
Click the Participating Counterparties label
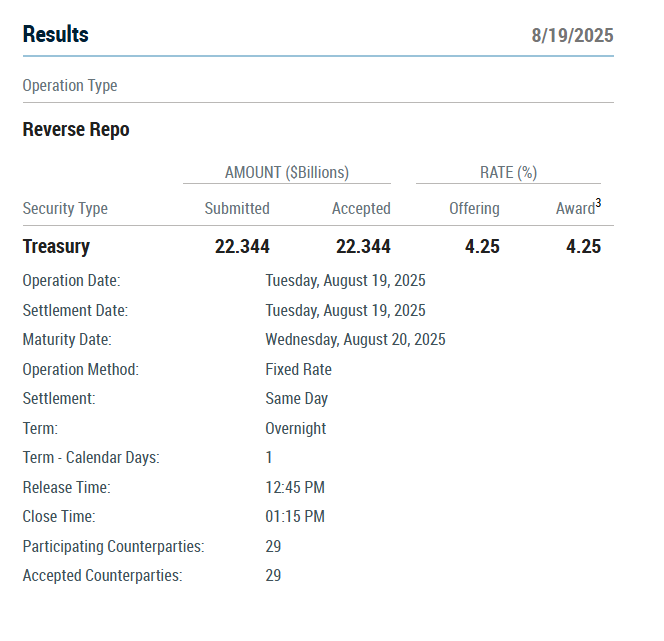pos(113,547)
